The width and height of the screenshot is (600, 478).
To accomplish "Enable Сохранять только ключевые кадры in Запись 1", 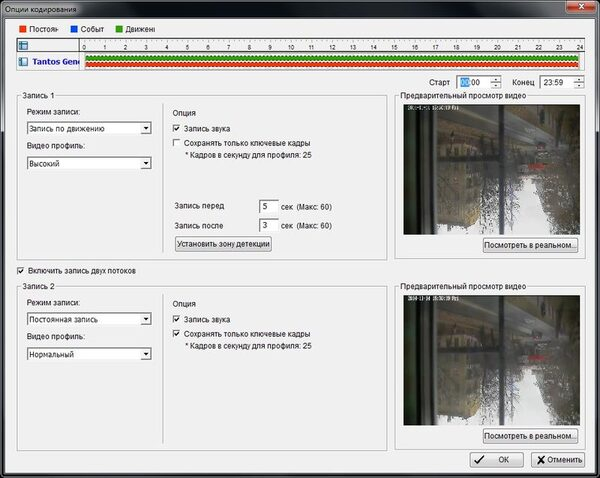I will point(176,143).
